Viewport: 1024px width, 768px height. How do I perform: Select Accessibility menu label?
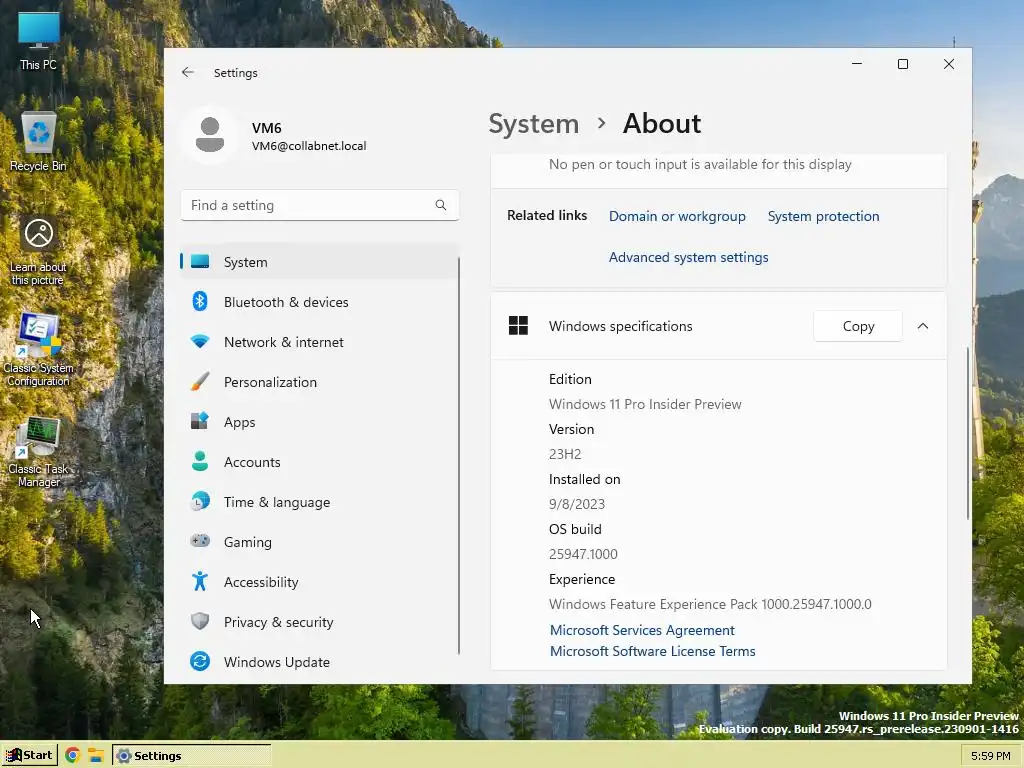coord(261,582)
